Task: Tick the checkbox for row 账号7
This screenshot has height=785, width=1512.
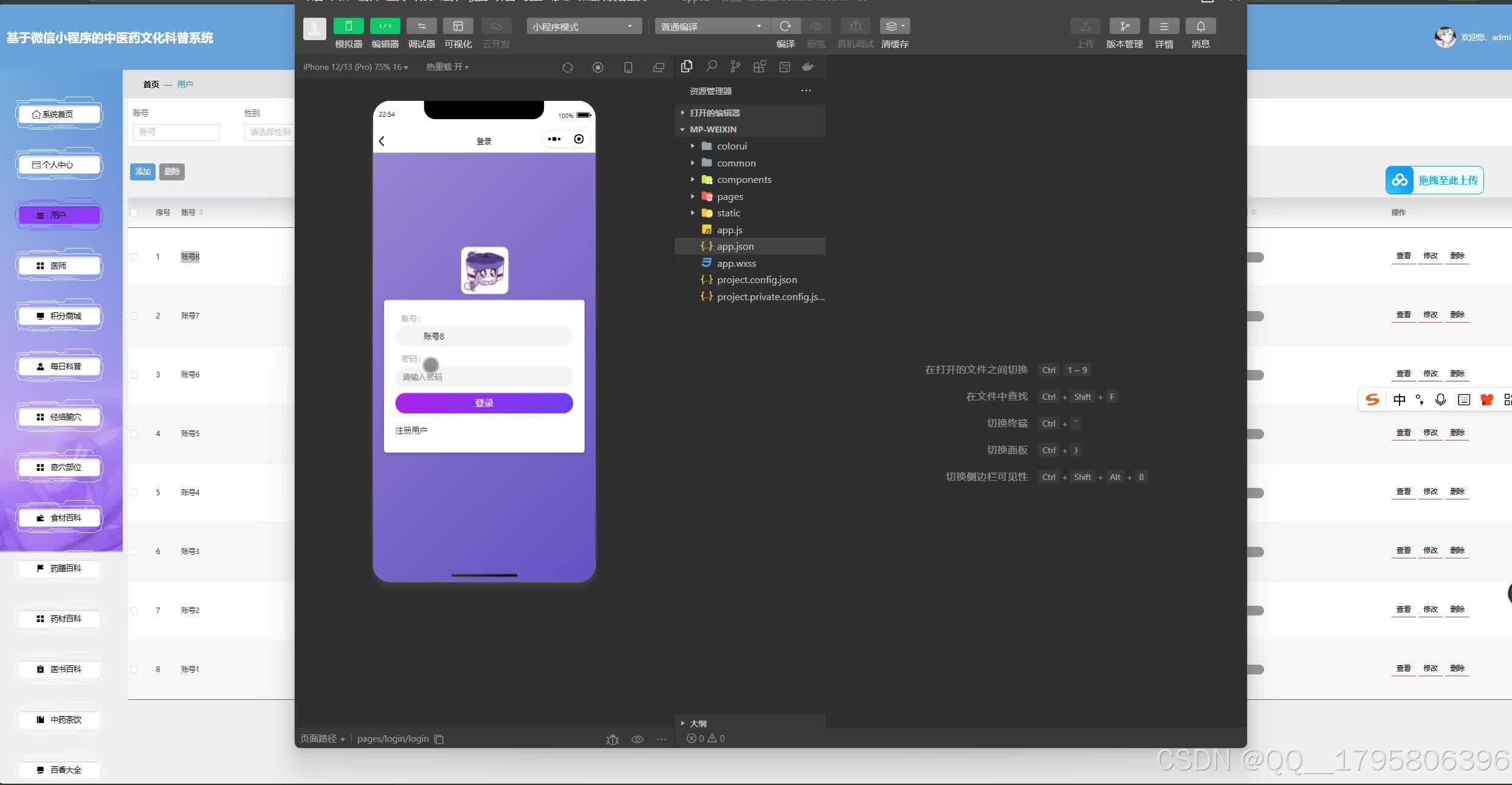Action: click(x=134, y=316)
